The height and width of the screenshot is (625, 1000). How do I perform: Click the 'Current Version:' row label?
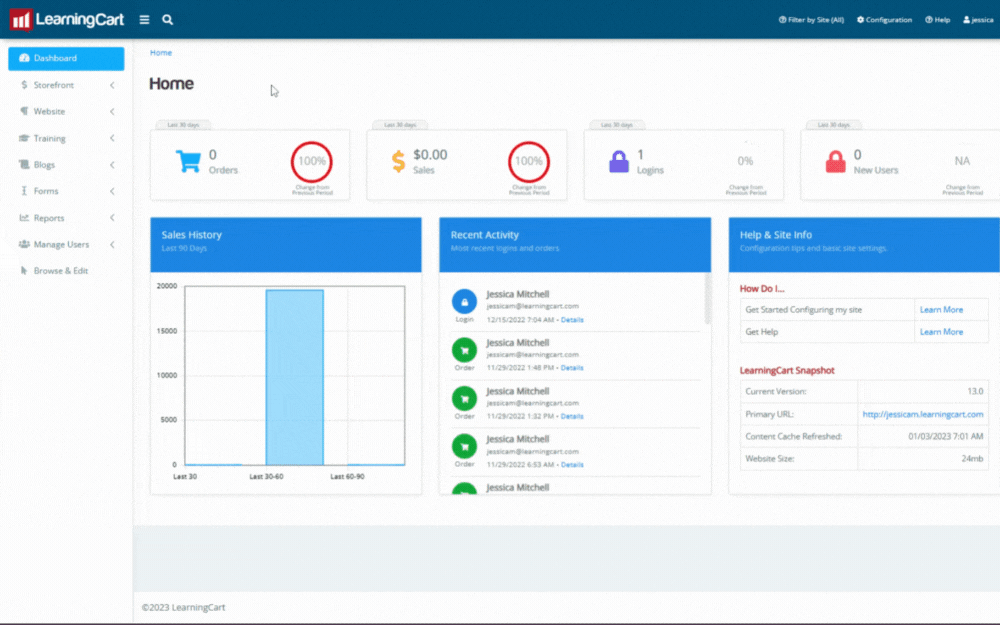[776, 392]
